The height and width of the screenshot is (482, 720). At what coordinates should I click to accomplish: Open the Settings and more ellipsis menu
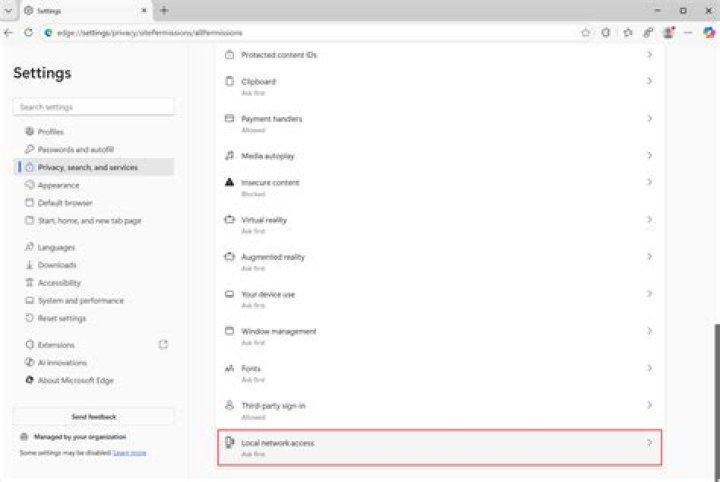[689, 32]
